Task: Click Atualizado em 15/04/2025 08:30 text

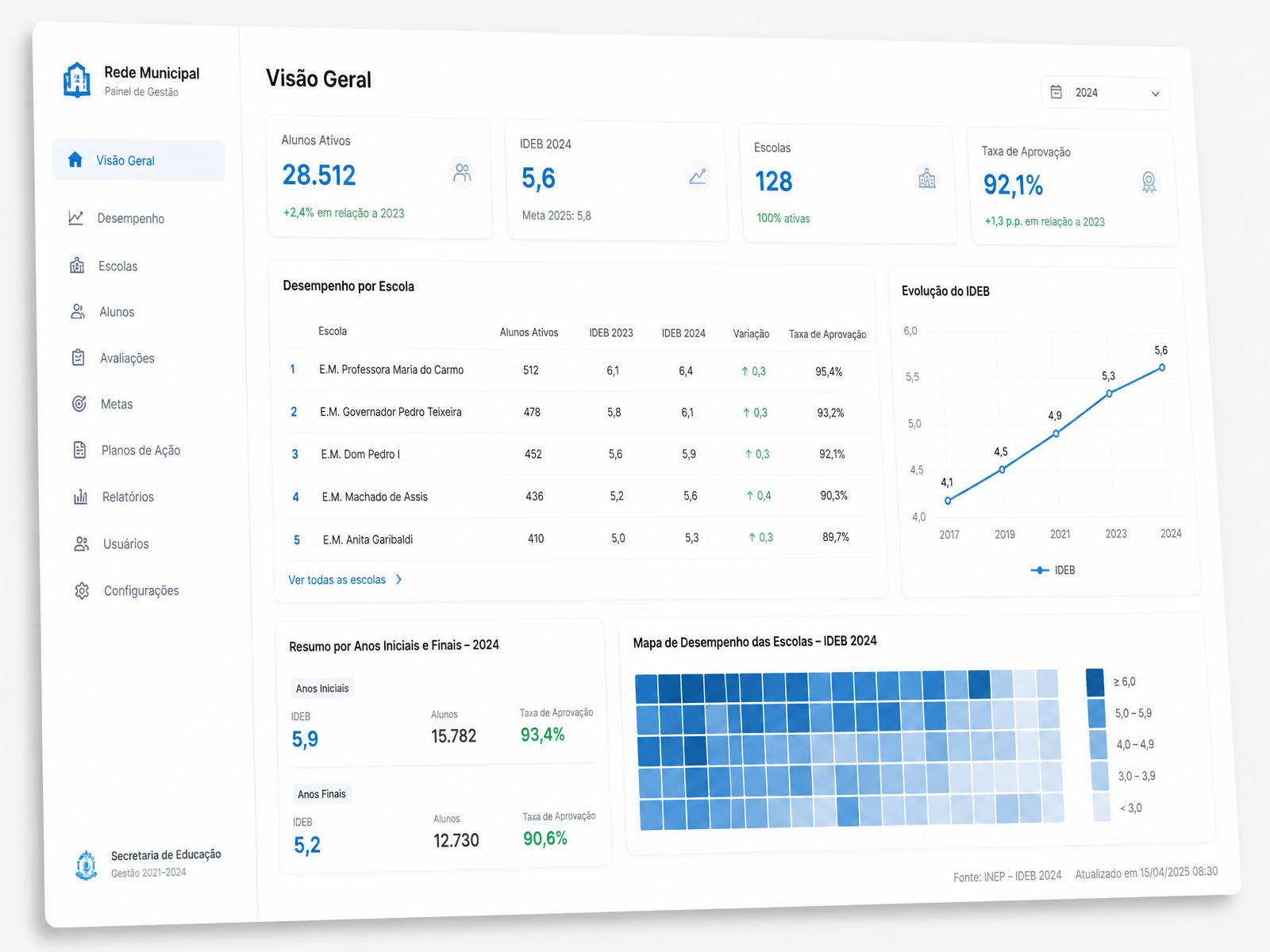Action: [x=1146, y=873]
